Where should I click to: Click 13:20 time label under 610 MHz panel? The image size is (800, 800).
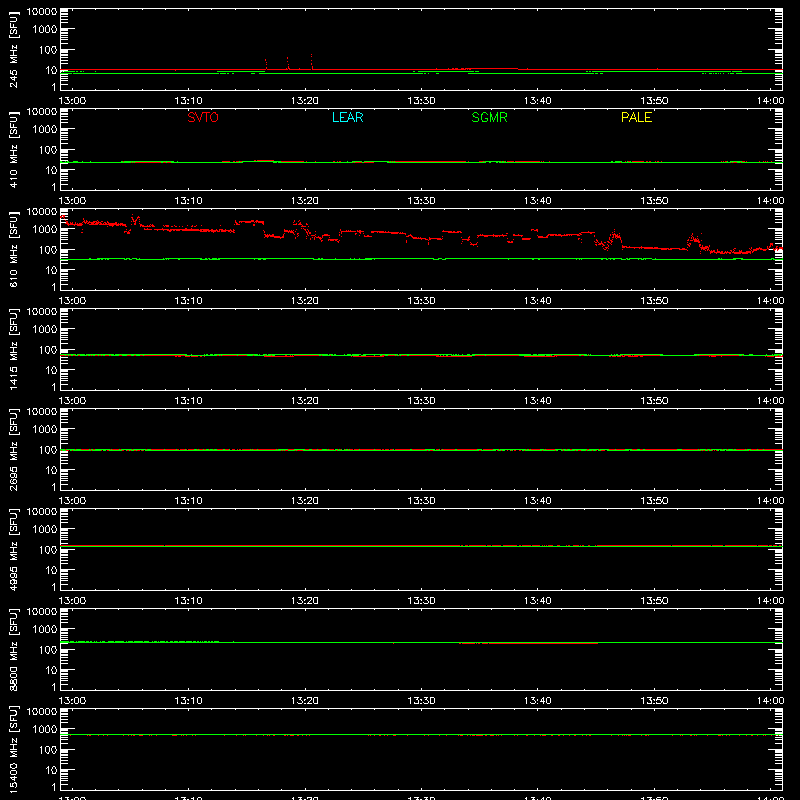[x=305, y=301]
